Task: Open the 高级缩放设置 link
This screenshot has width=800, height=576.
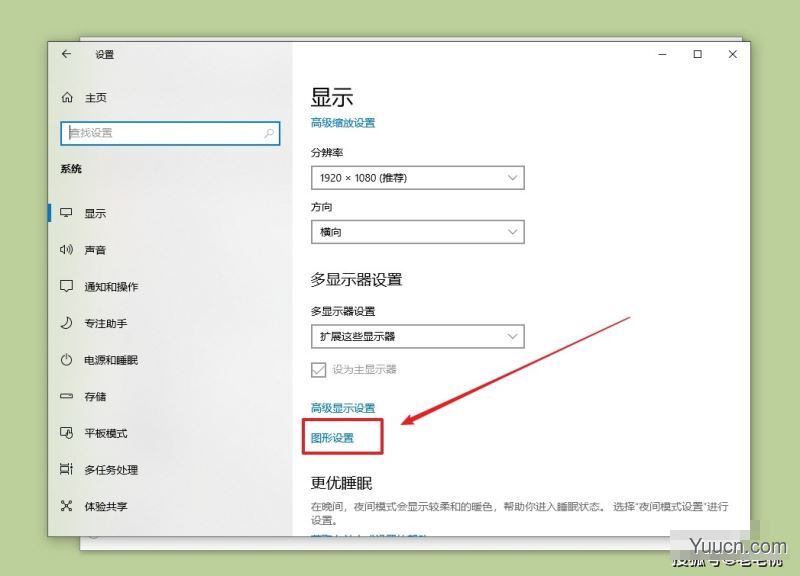Action: tap(343, 123)
